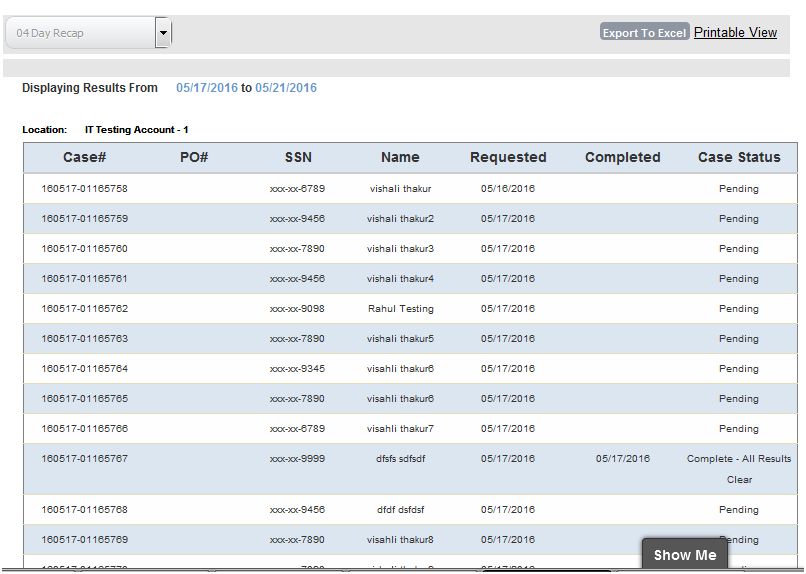
Task: Click the name vishali thakur3
Action: pos(400,249)
